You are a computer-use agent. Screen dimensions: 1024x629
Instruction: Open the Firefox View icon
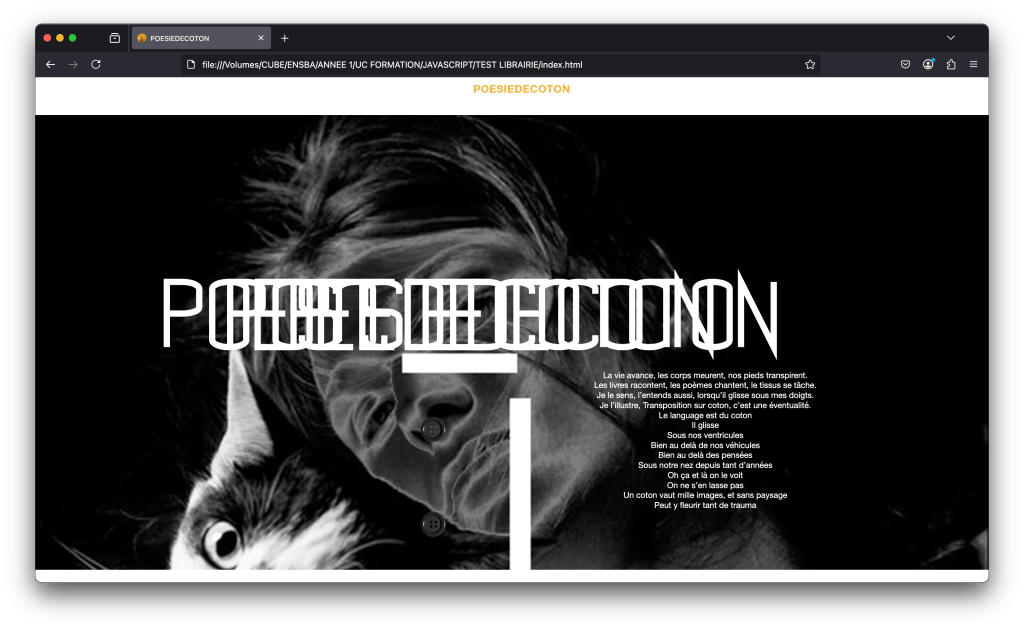(115, 38)
